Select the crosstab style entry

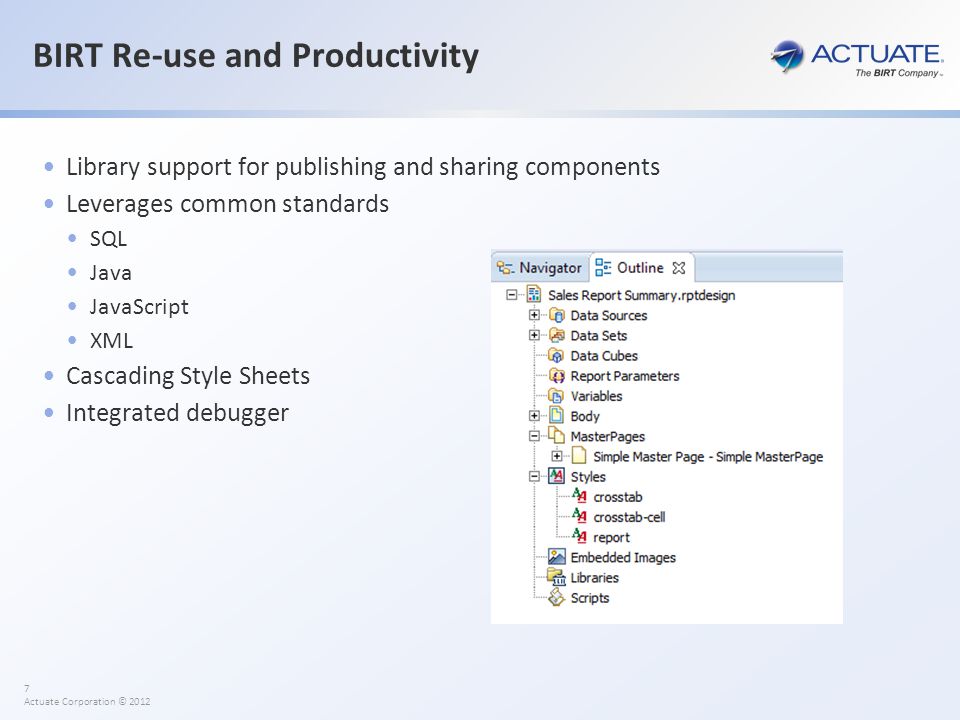618,497
